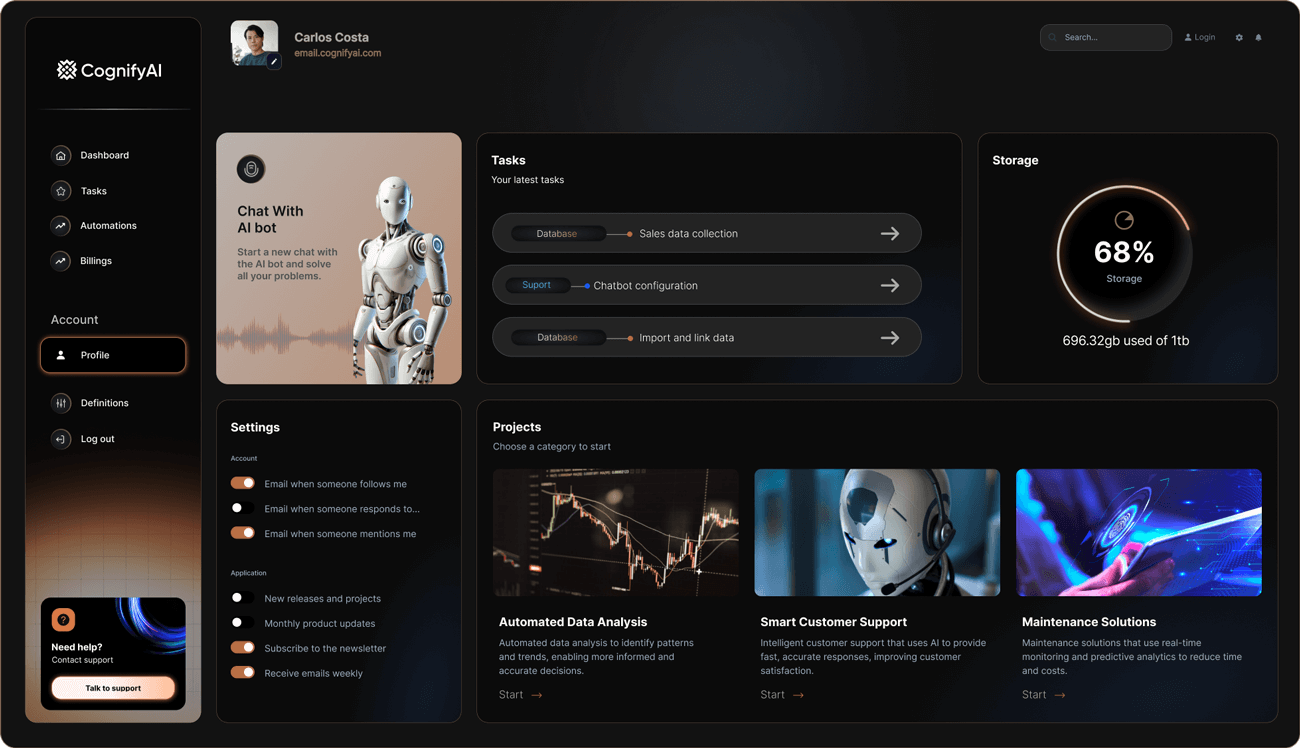This screenshot has width=1300, height=748.
Task: Open Sales data collection task arrow
Action: 889,234
